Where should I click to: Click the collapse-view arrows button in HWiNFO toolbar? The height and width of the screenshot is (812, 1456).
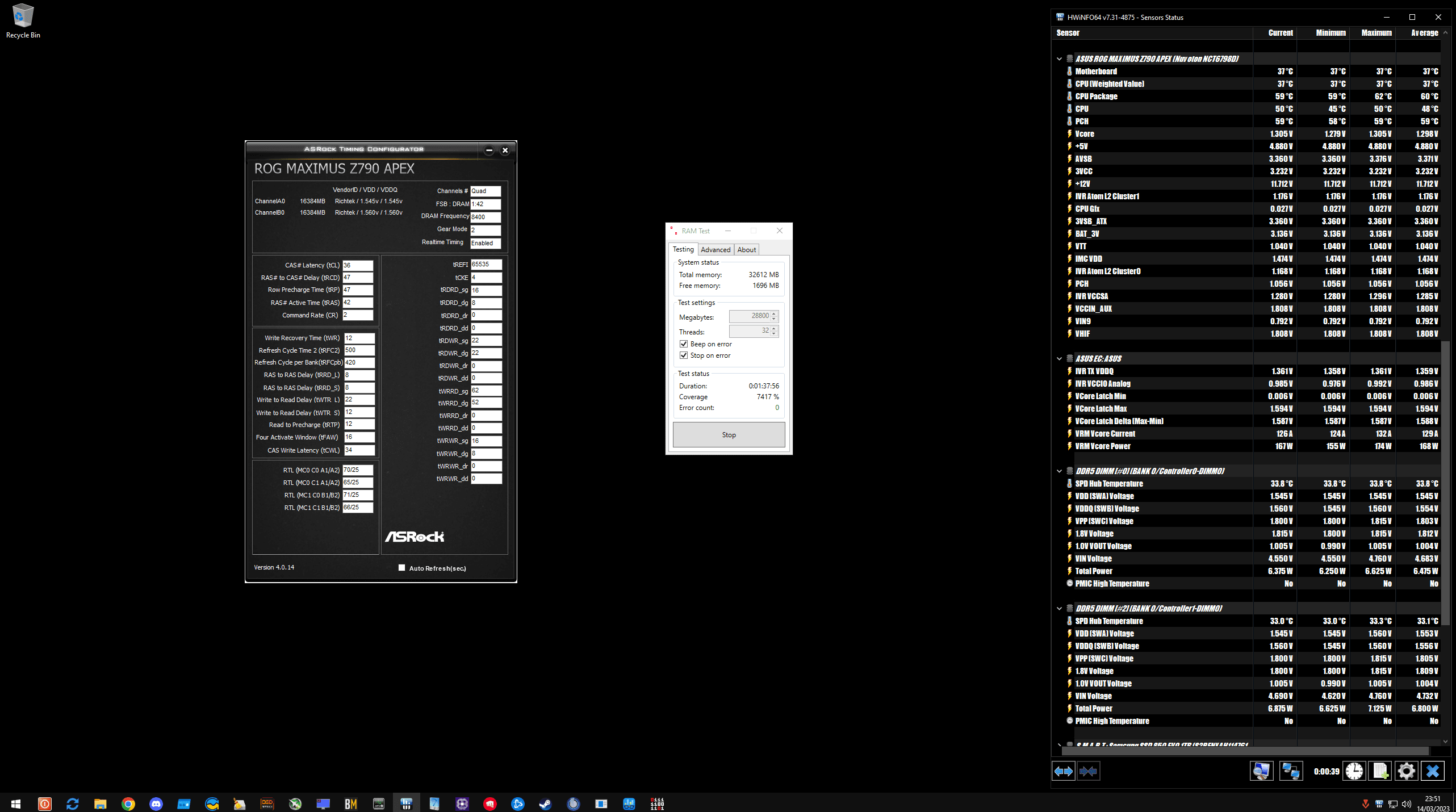[x=1088, y=771]
